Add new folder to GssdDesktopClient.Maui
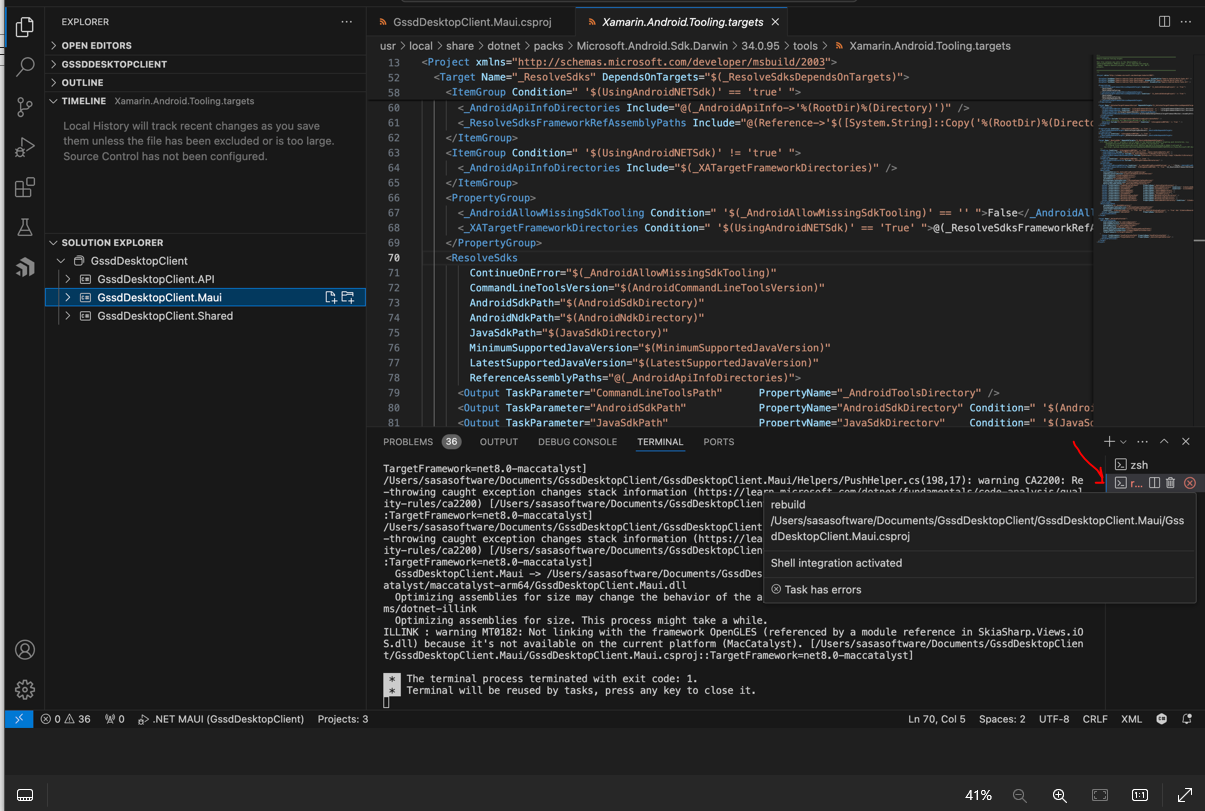The image size is (1205, 811). [x=348, y=297]
